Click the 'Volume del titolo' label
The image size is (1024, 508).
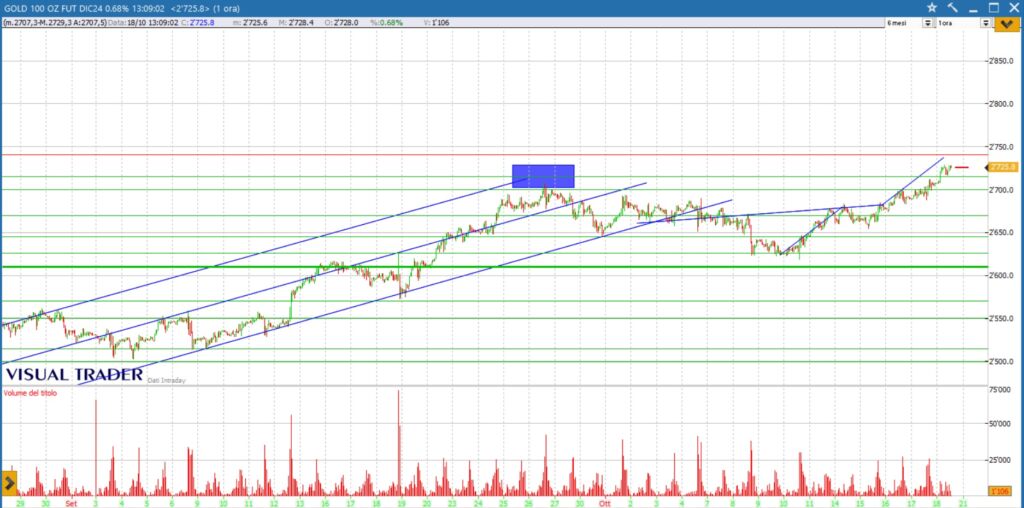click(30, 393)
